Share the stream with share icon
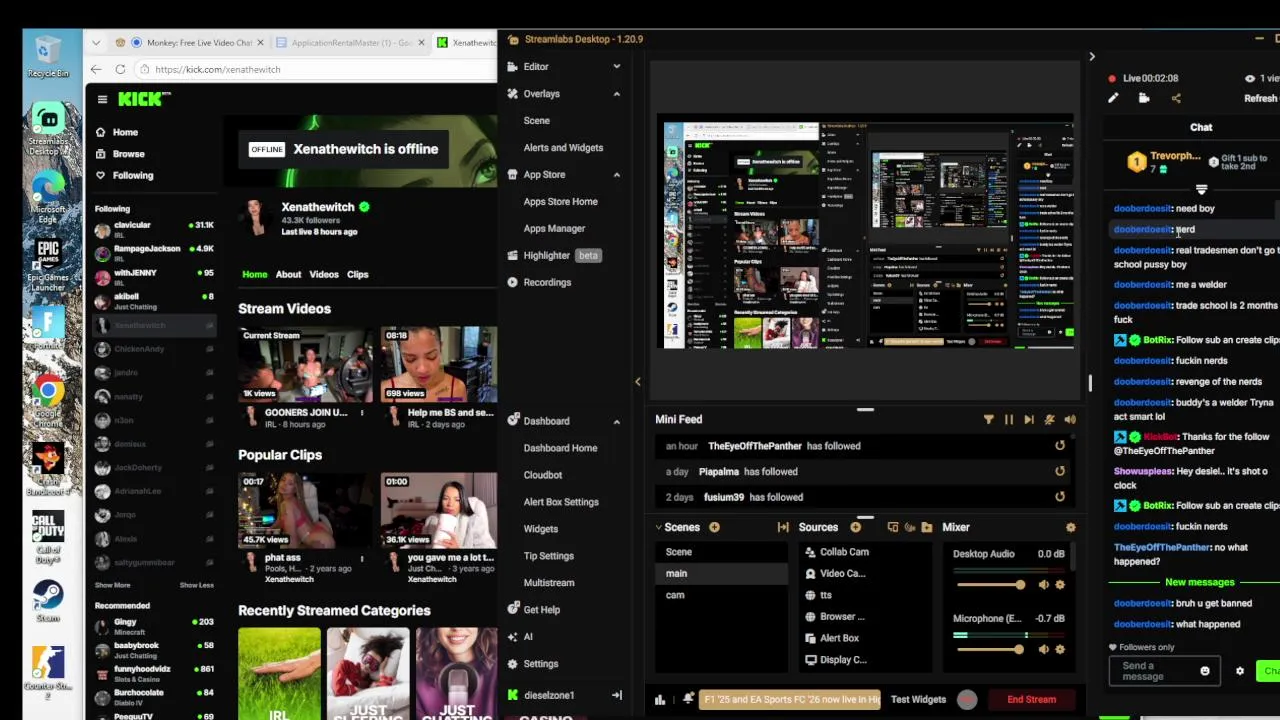Screen dimensions: 1280x720 (1176, 98)
